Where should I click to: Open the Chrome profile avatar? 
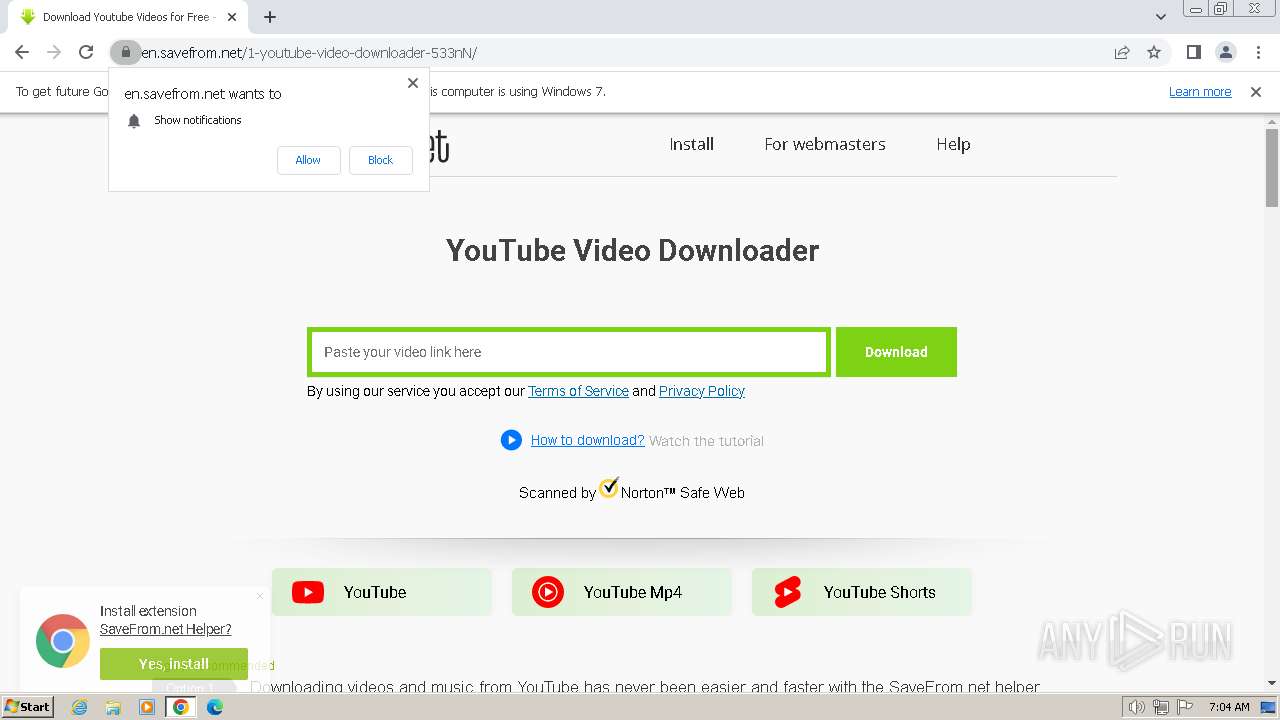(1225, 52)
